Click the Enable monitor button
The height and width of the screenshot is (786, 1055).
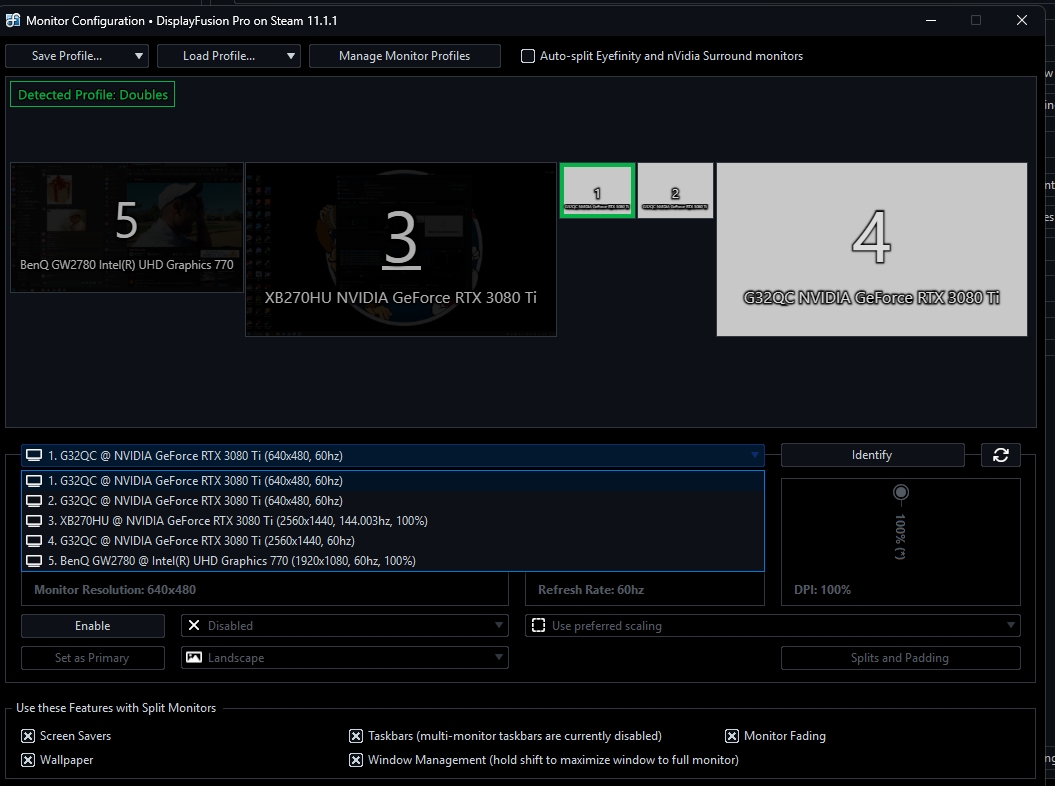click(93, 626)
